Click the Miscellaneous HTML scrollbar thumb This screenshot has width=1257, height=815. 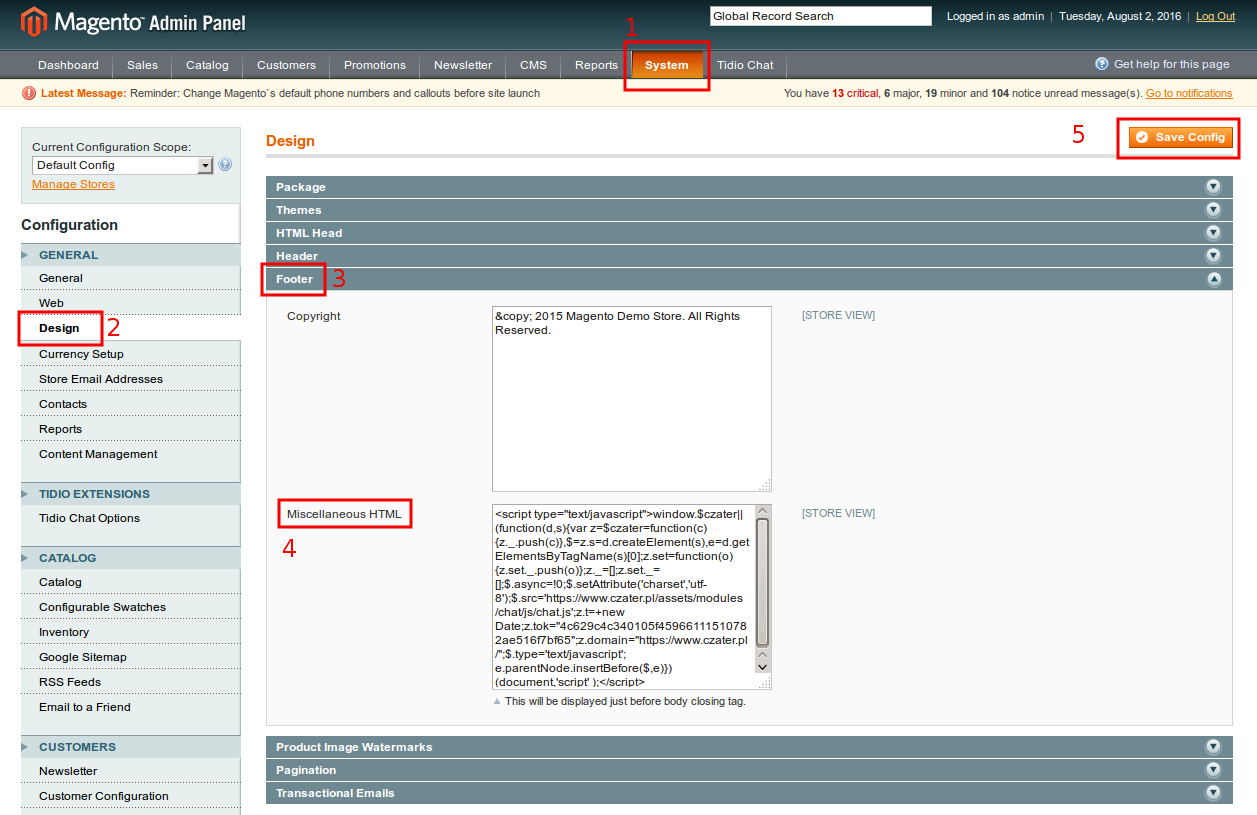point(763,582)
